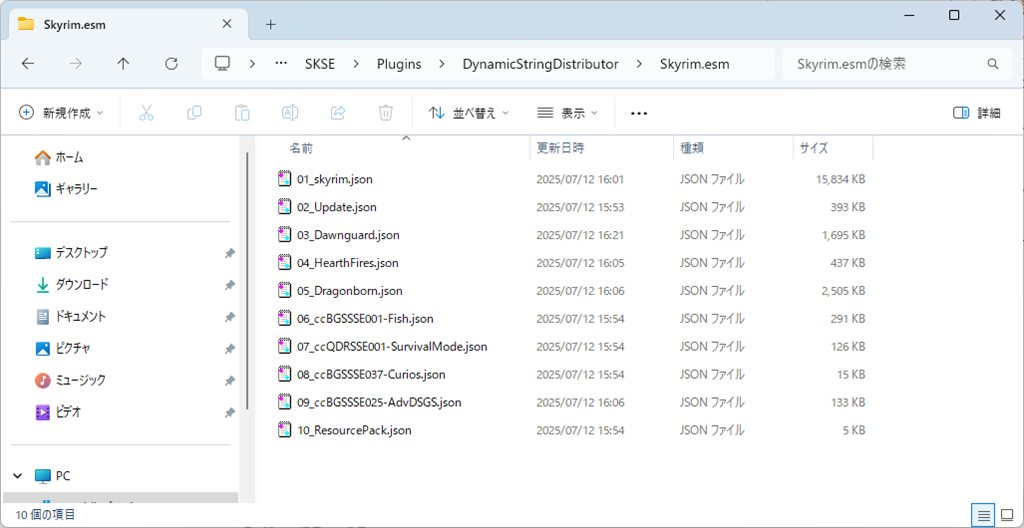This screenshot has width=1024, height=528.
Task: Go back with the left arrow
Action: pyautogui.click(x=27, y=63)
